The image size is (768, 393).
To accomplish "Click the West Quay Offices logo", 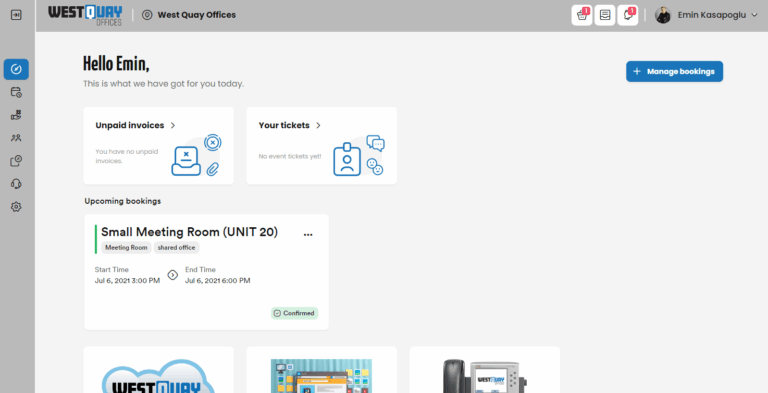I will [85, 15].
